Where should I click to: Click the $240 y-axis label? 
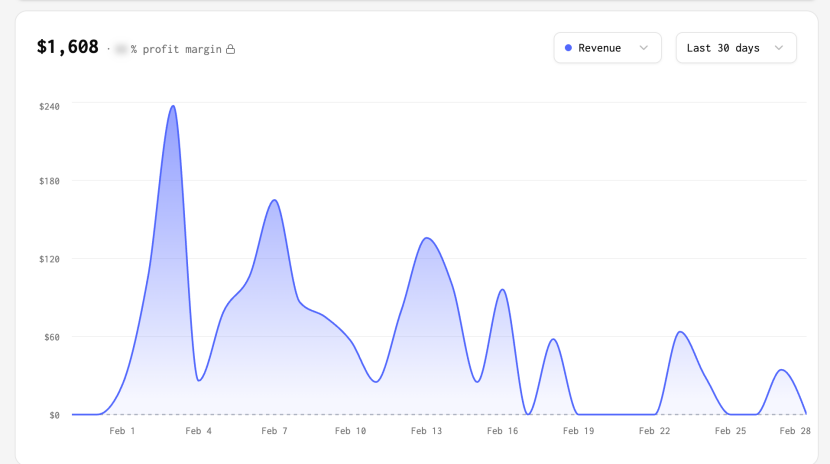[x=49, y=106]
